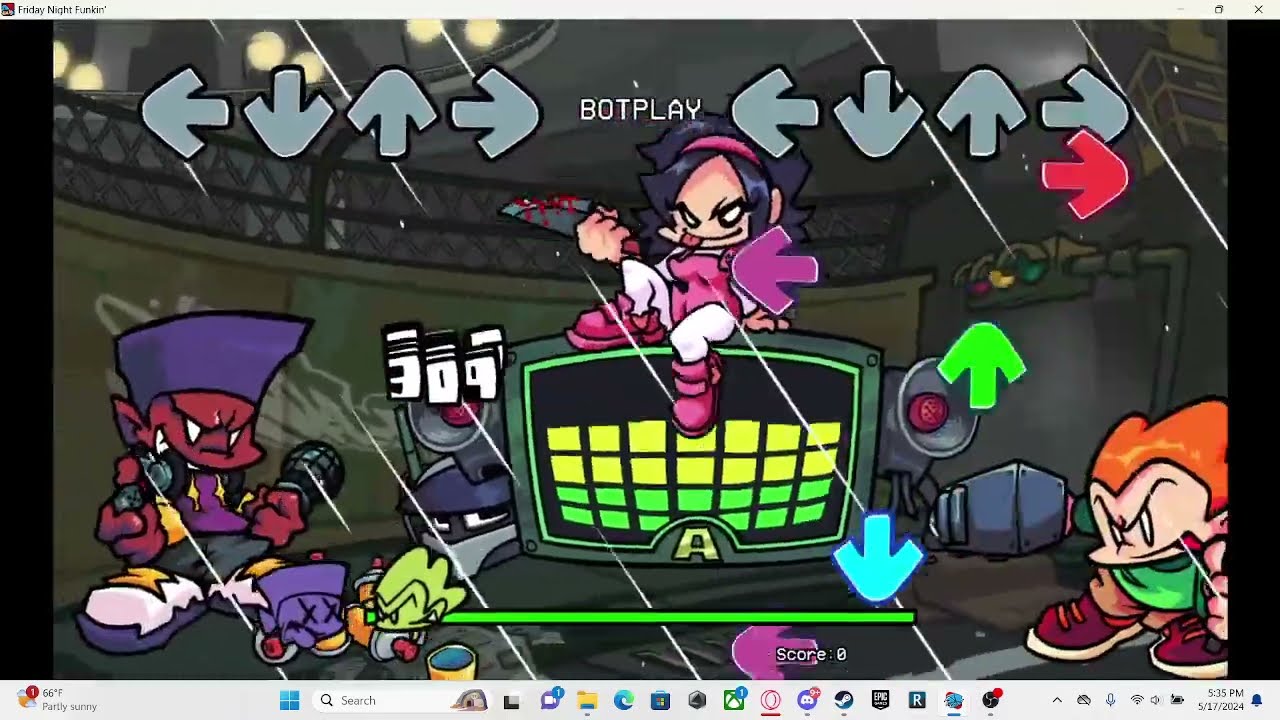1280x720 pixels.
Task: Click the player's up arrow receptor
Action: pos(981,112)
